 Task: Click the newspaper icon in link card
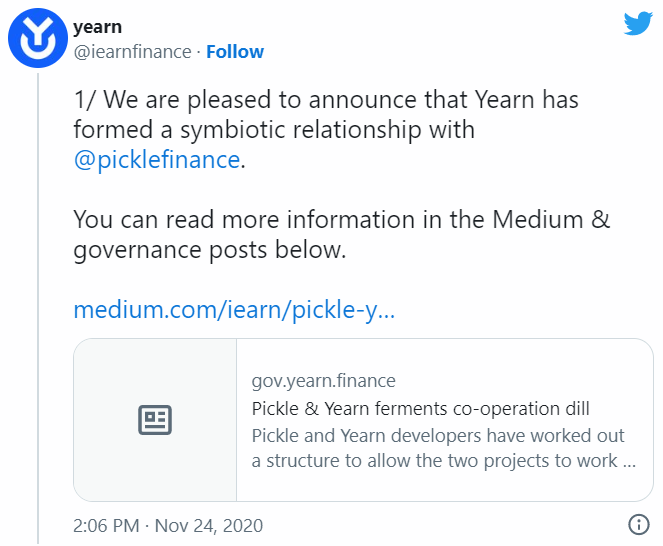pos(155,420)
